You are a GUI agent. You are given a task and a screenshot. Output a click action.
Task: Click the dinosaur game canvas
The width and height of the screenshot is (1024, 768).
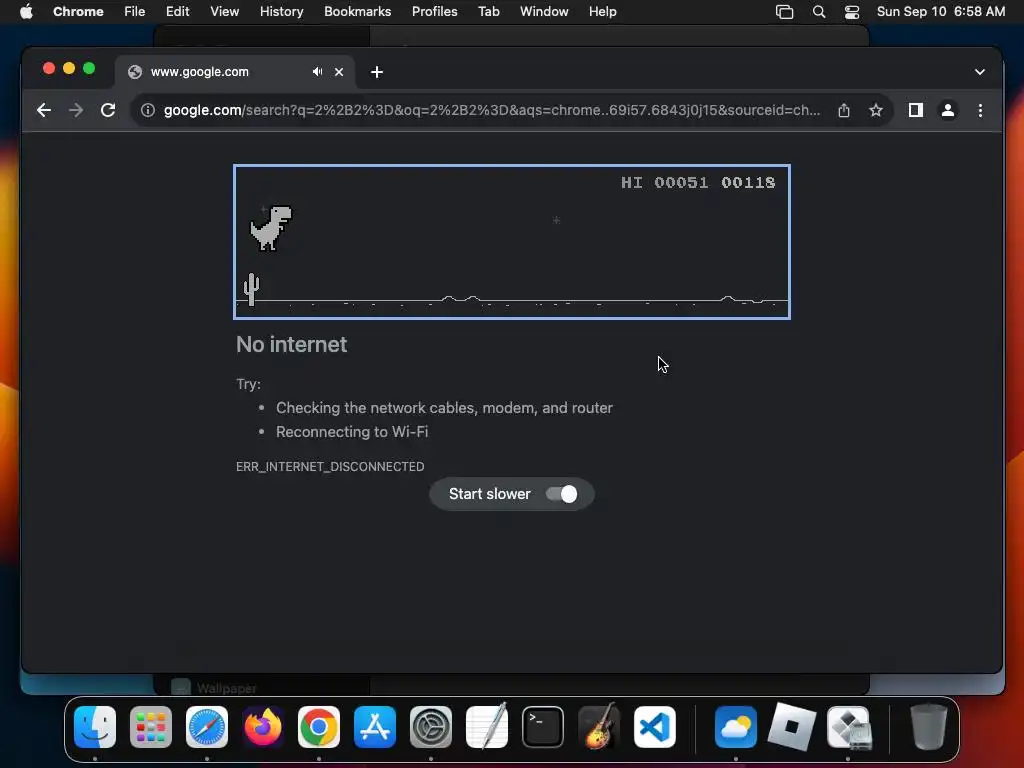click(512, 242)
